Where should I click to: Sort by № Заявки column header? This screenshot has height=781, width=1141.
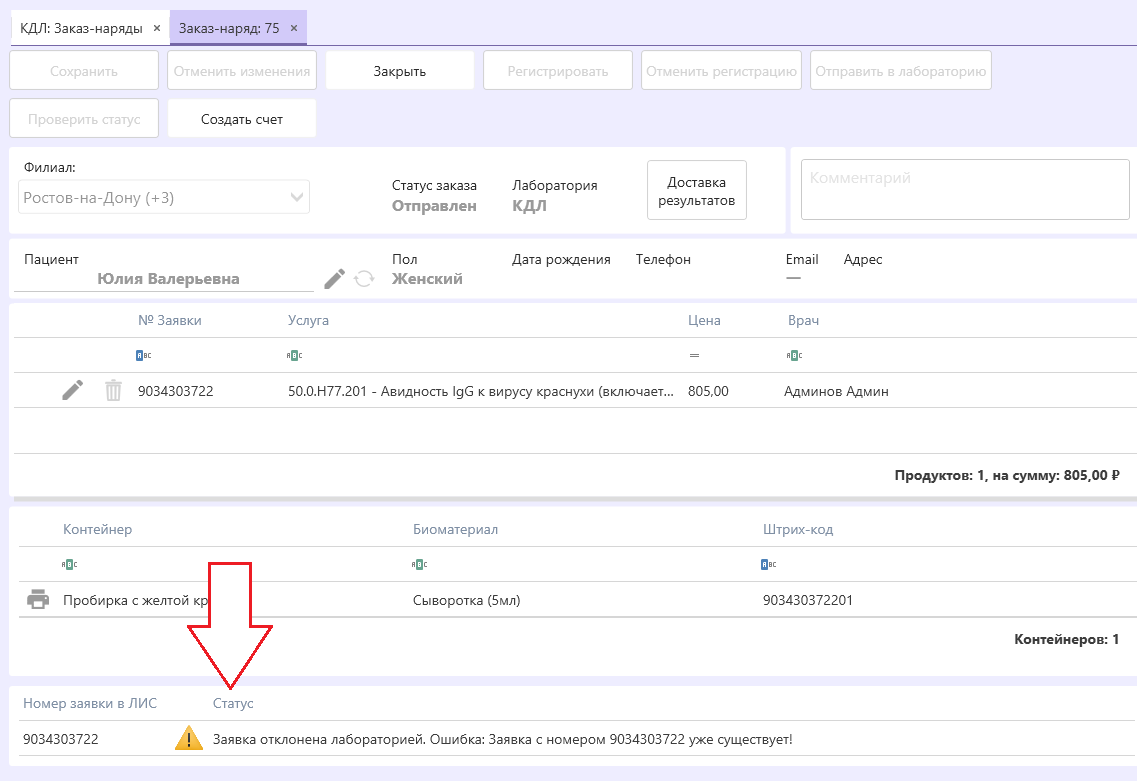(170, 320)
